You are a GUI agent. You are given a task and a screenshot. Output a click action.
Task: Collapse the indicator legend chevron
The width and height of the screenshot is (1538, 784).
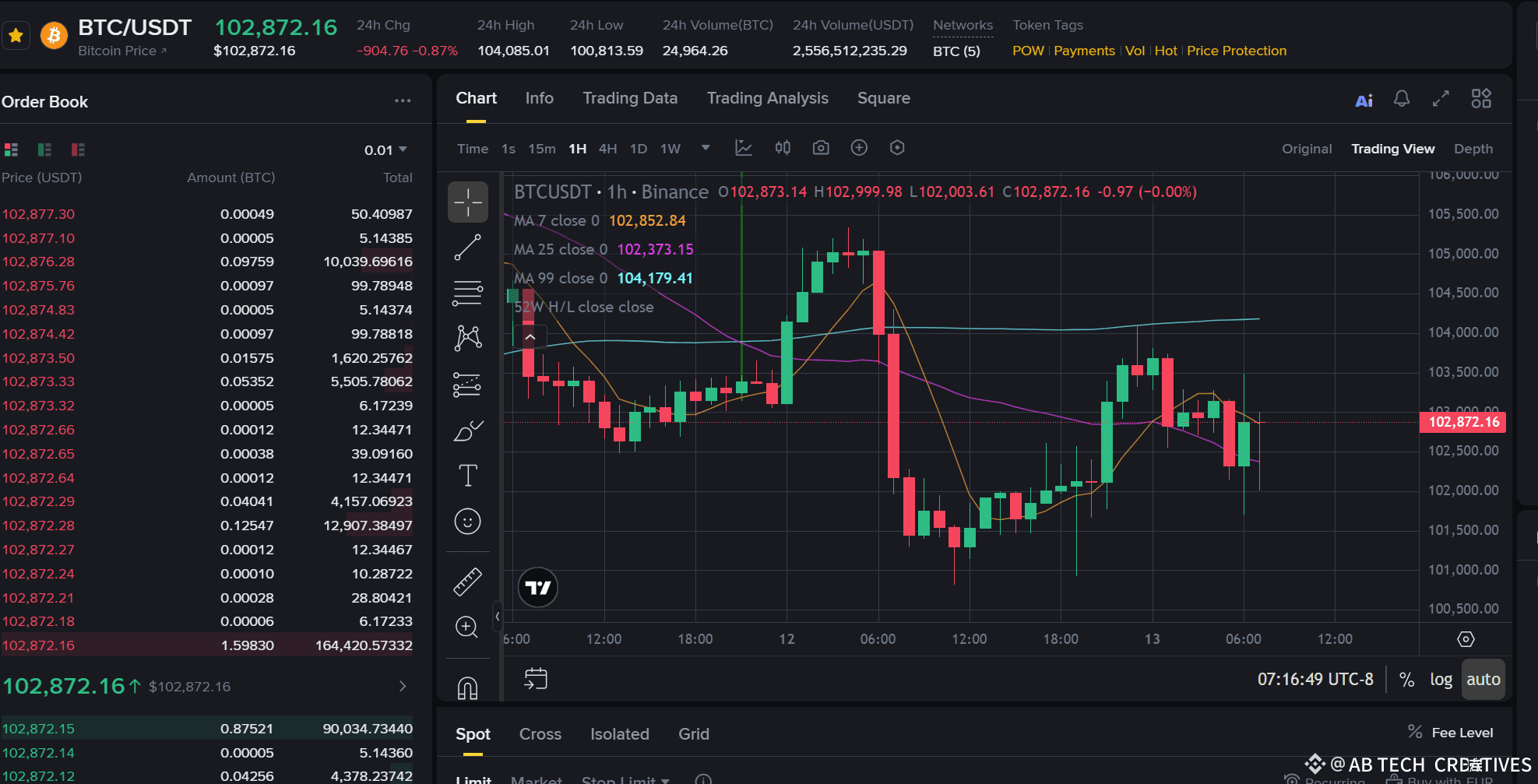point(530,337)
